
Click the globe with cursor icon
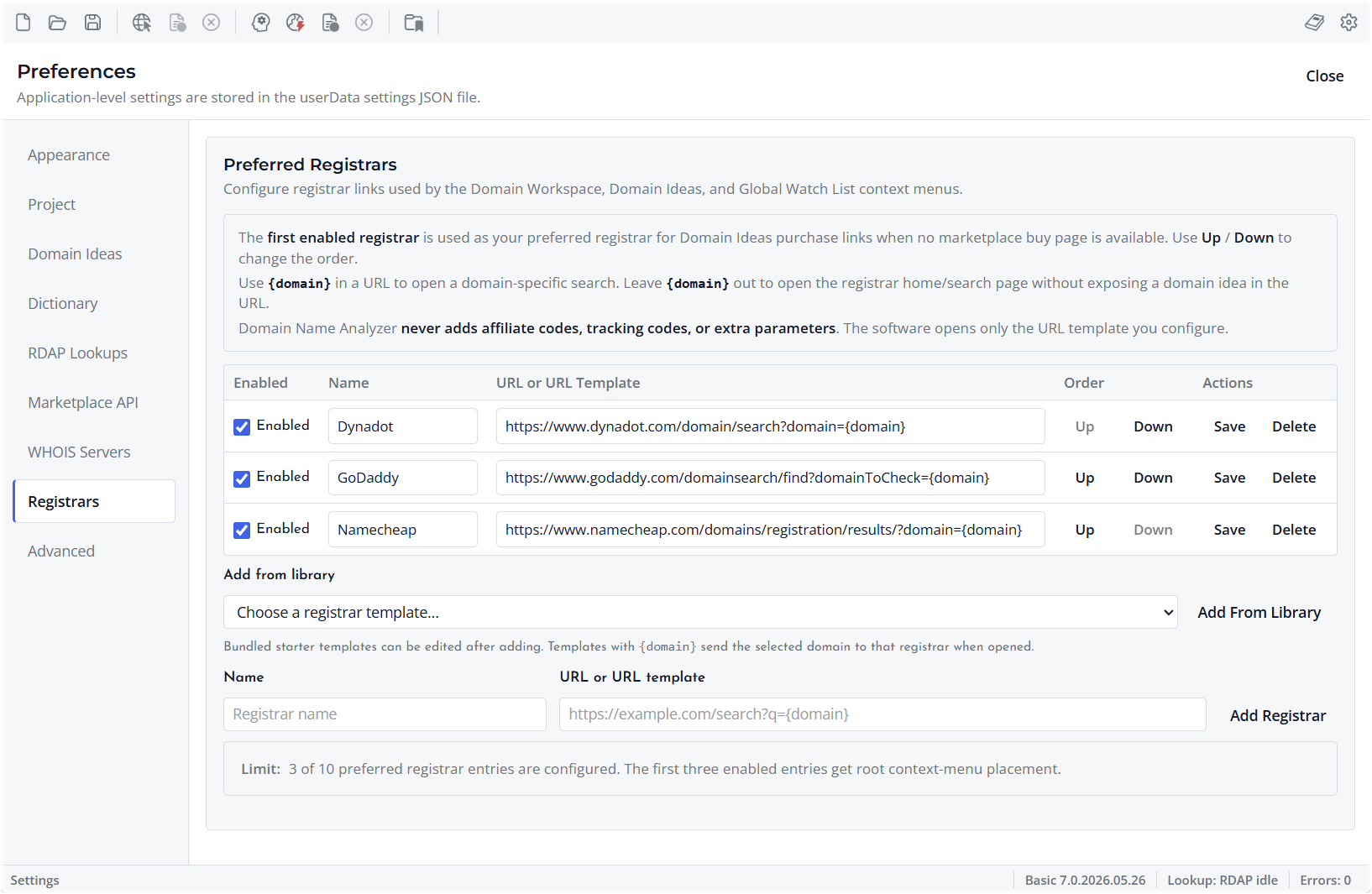(x=142, y=23)
